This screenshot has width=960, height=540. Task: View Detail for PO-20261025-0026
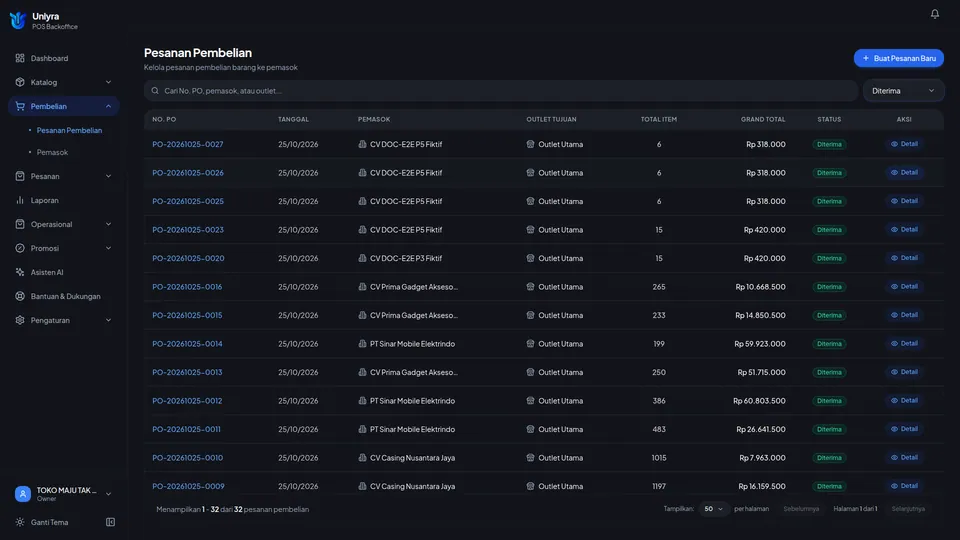click(x=904, y=173)
